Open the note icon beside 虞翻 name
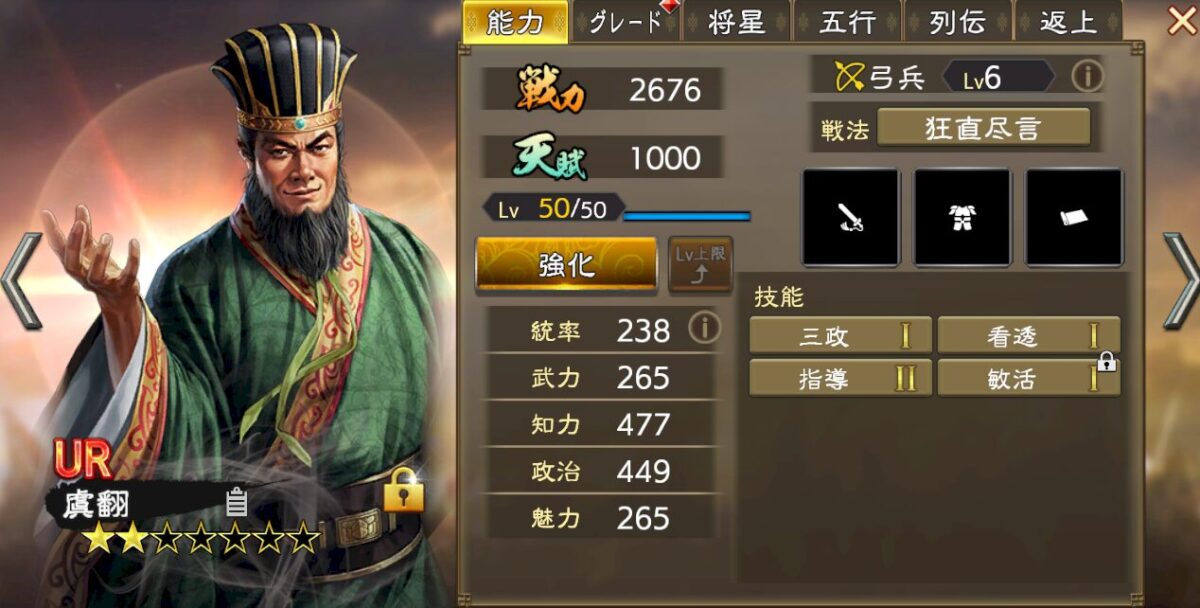The width and height of the screenshot is (1200, 608). [x=236, y=501]
